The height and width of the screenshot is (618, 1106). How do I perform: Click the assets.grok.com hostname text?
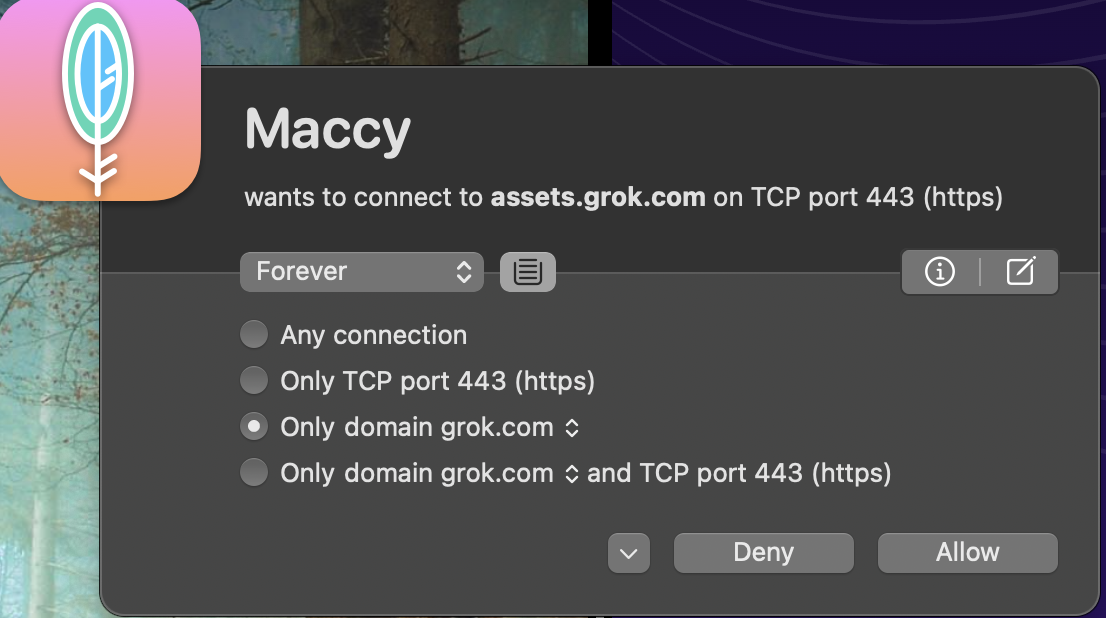[x=598, y=197]
